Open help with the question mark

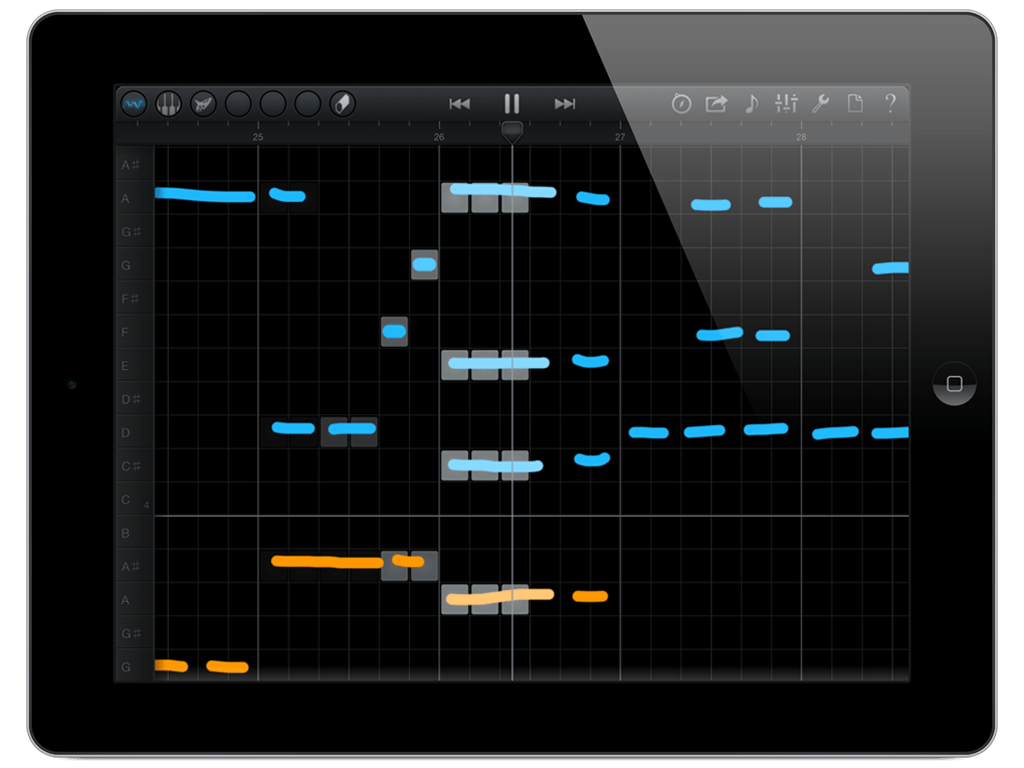(x=890, y=103)
